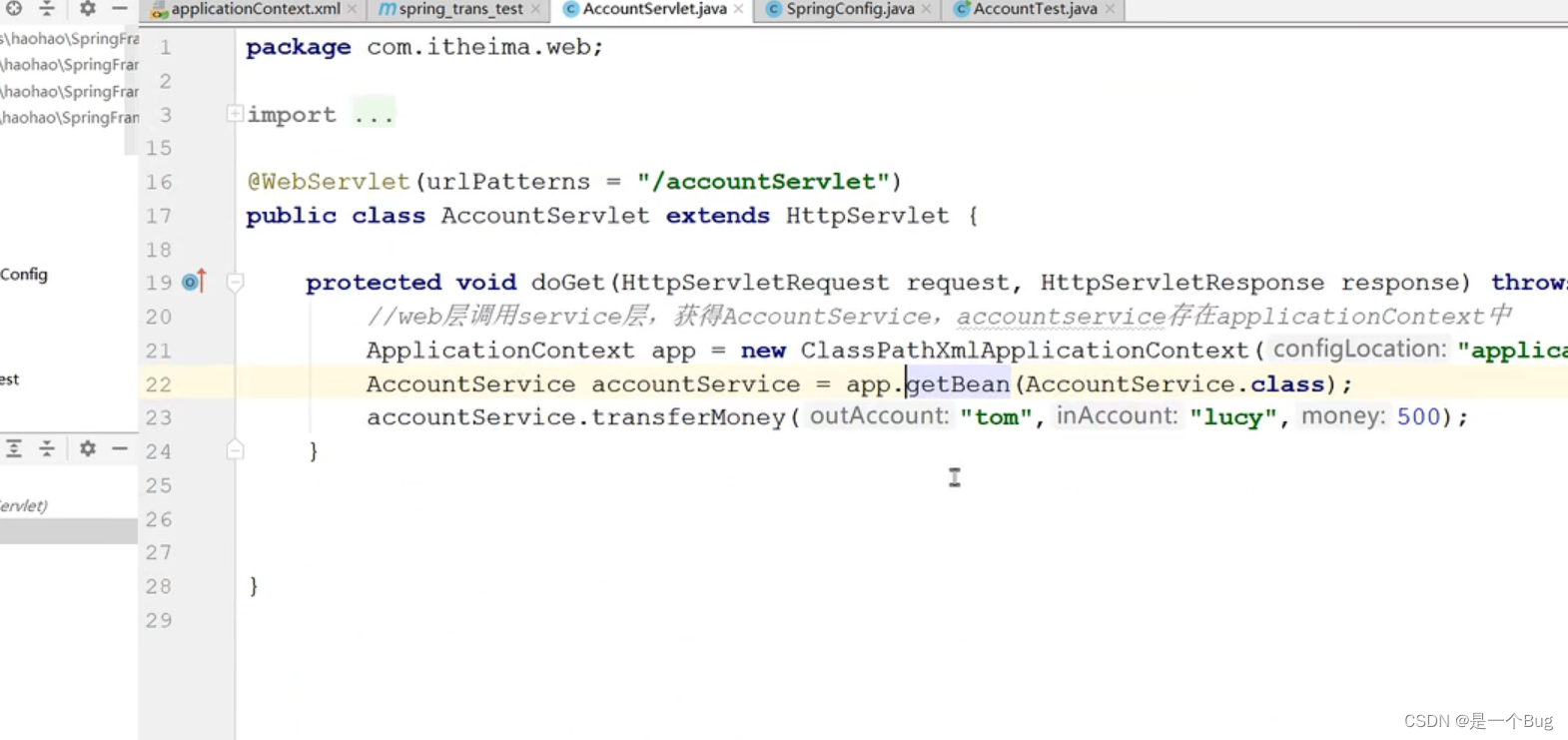1568x740 pixels.
Task: Click the locate-file target icon in the Project panel toolbar
Action: (14, 8)
